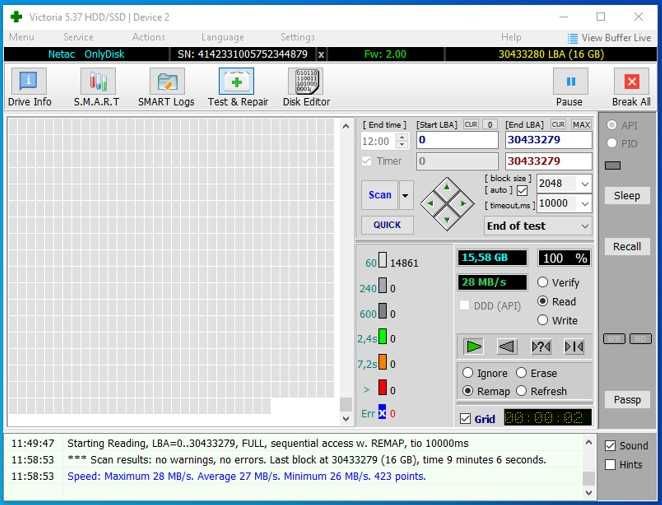Image resolution: width=662 pixels, height=505 pixels.
Task: Click the Recall button
Action: click(627, 247)
